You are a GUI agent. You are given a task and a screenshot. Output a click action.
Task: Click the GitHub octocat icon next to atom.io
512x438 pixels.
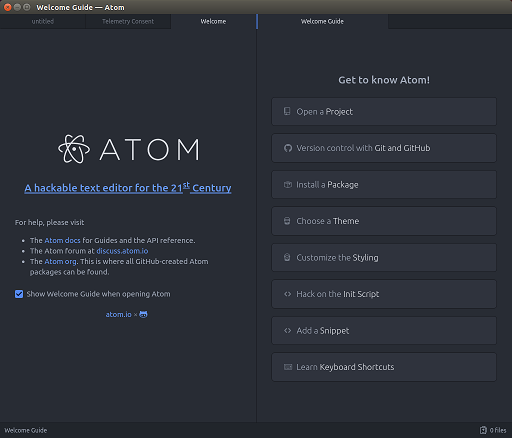point(143,314)
